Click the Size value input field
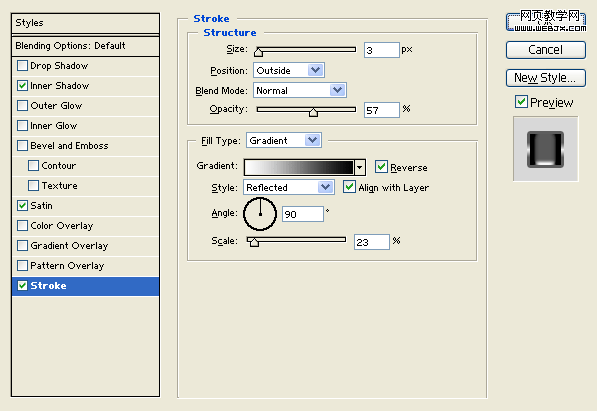Screen dimensions: 597x411 pos(382,50)
